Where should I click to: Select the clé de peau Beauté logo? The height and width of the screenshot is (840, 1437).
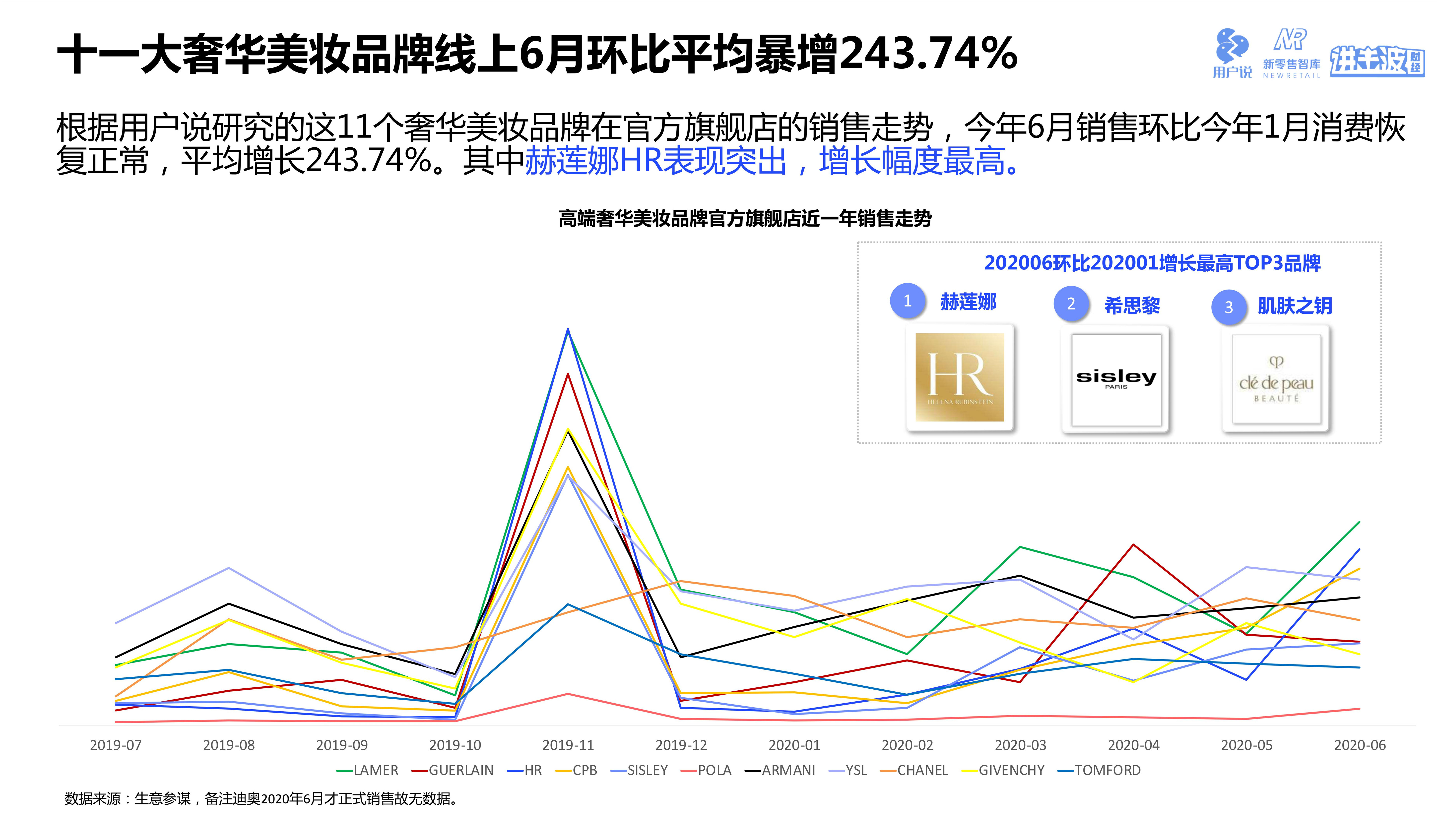click(1276, 379)
